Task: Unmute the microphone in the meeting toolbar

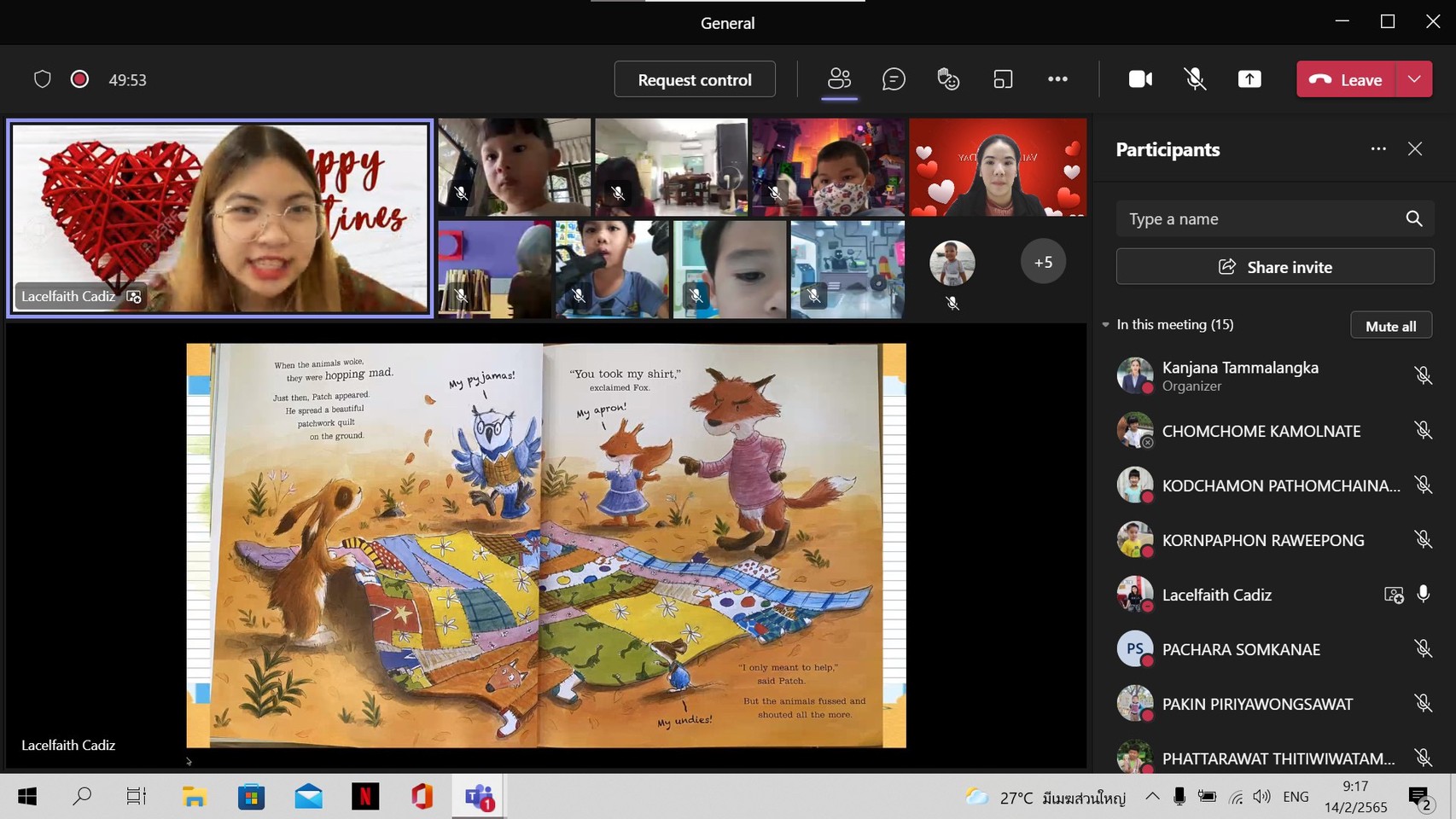Action: click(x=1195, y=79)
